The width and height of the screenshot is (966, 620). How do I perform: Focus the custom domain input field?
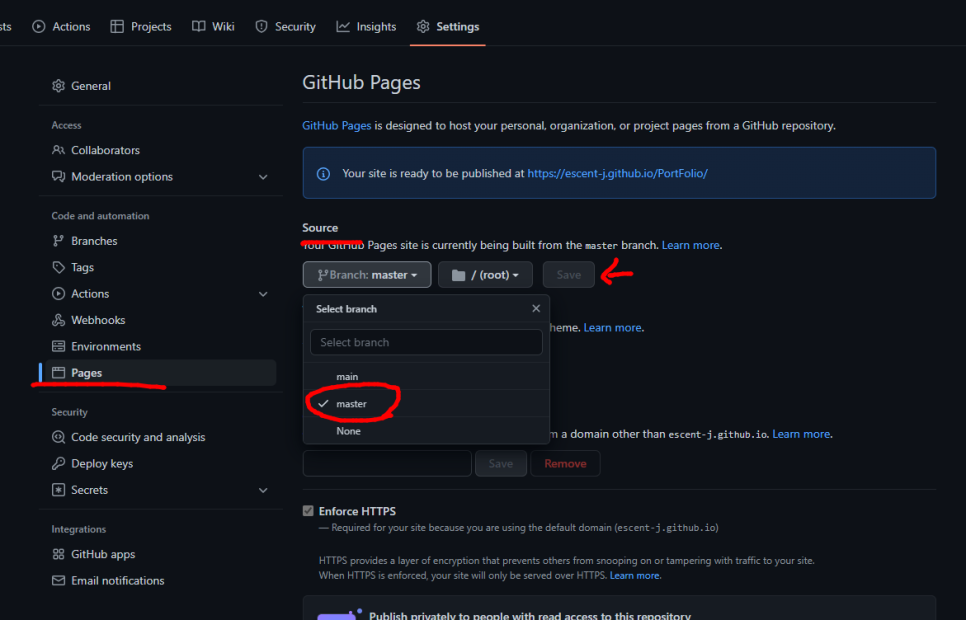tap(387, 463)
